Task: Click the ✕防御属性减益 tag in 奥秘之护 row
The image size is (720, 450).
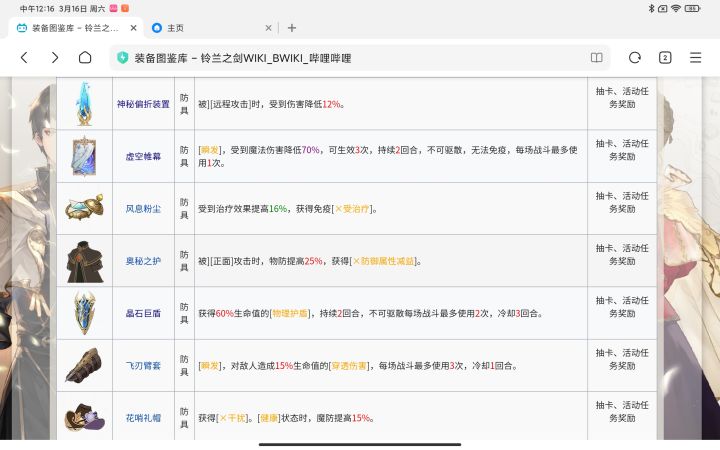Action: 383,261
